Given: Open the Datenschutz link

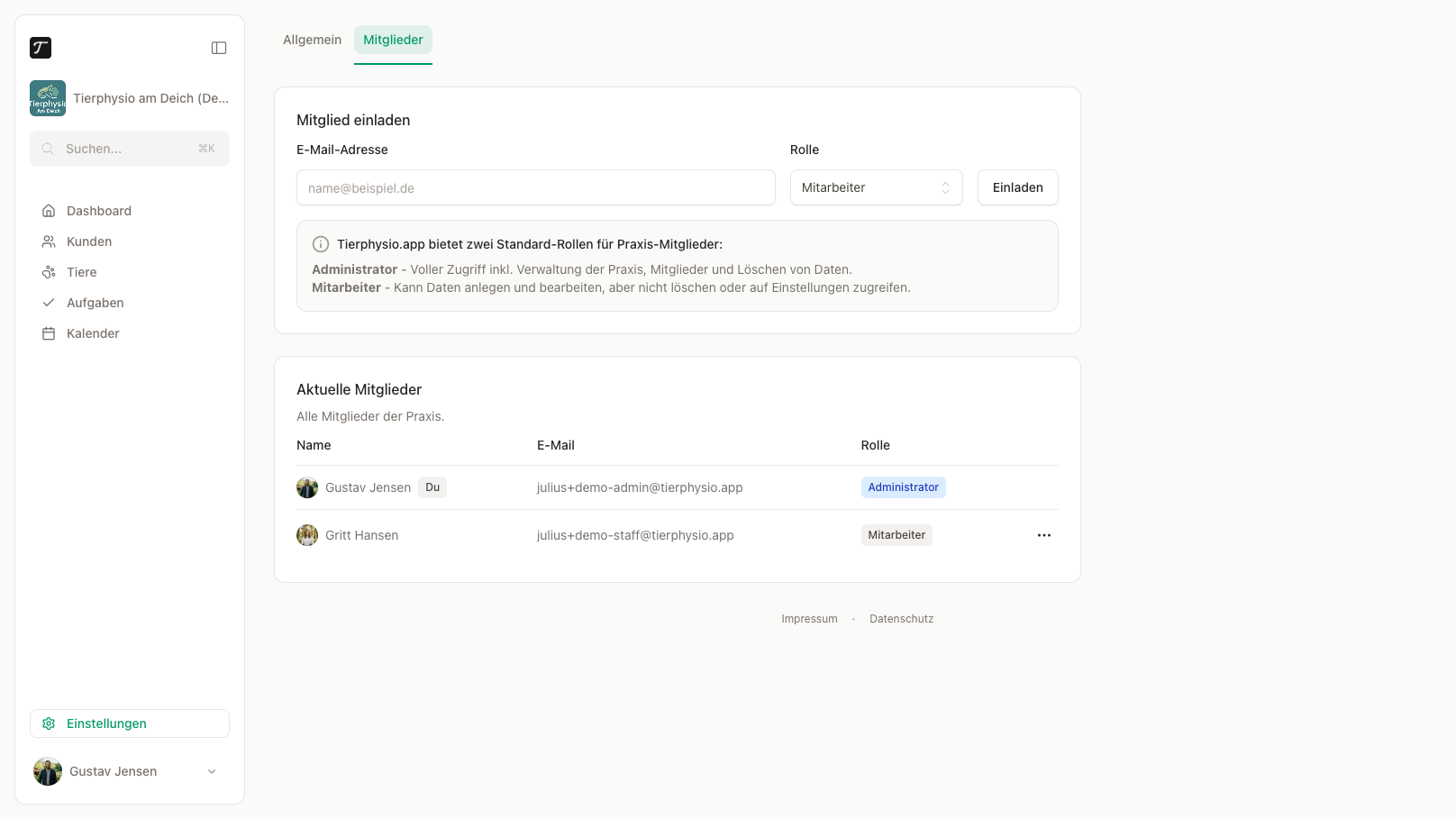Looking at the screenshot, I should coord(902,619).
